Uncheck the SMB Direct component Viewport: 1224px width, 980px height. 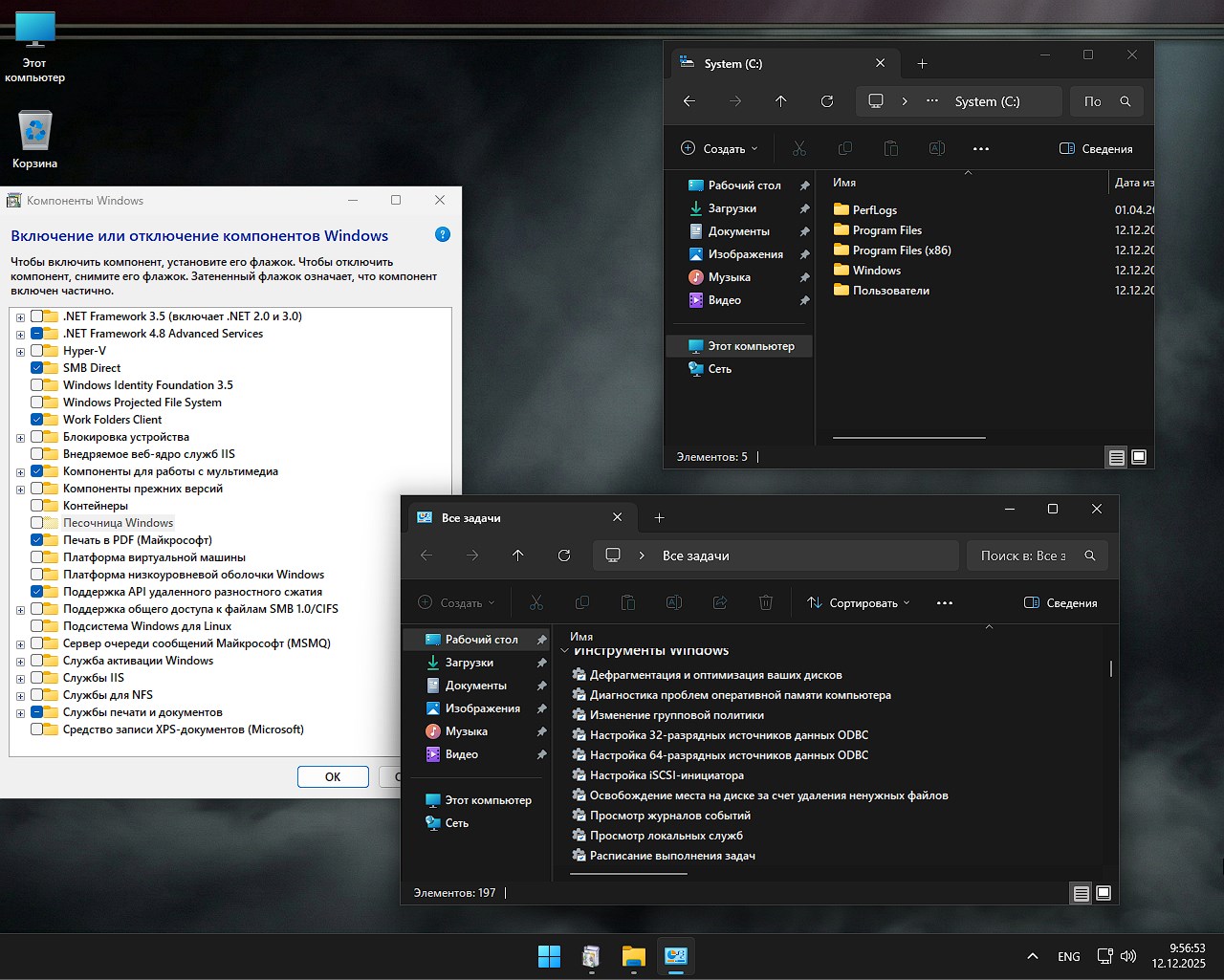(x=37, y=368)
